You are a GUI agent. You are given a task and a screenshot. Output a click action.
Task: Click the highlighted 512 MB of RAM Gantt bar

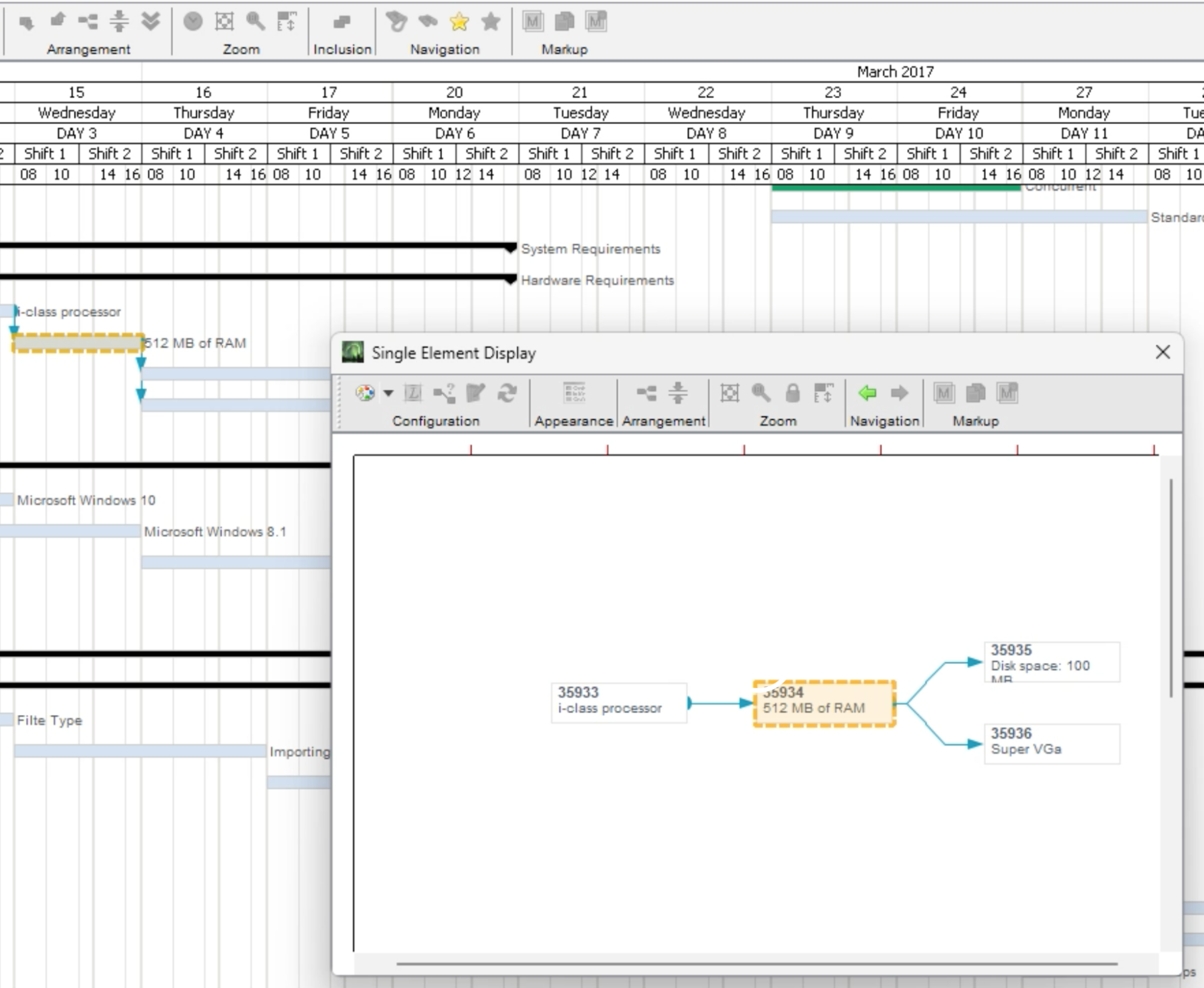tap(77, 343)
